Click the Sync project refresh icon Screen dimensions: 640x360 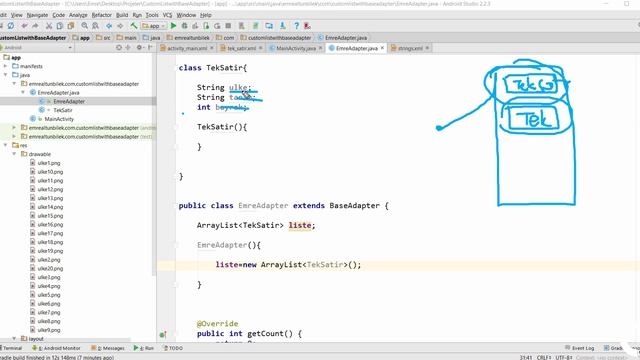click(11, 26)
